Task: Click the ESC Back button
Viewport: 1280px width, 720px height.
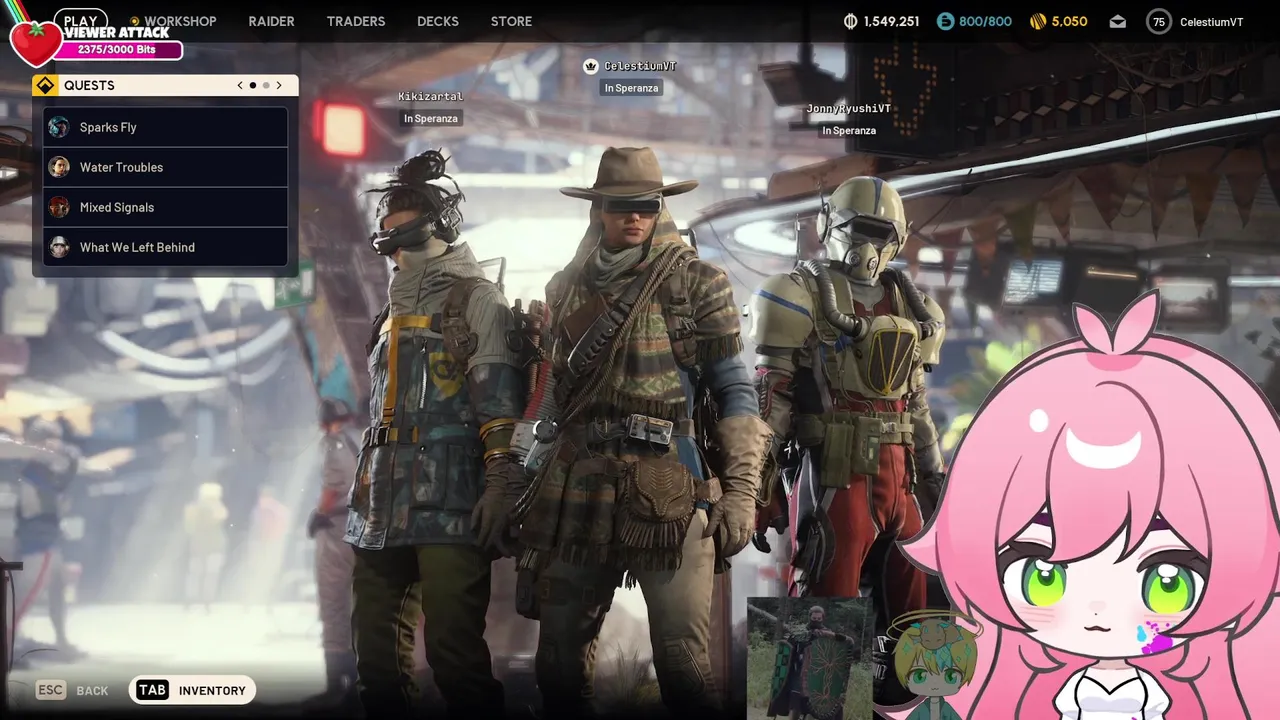Action: point(72,690)
